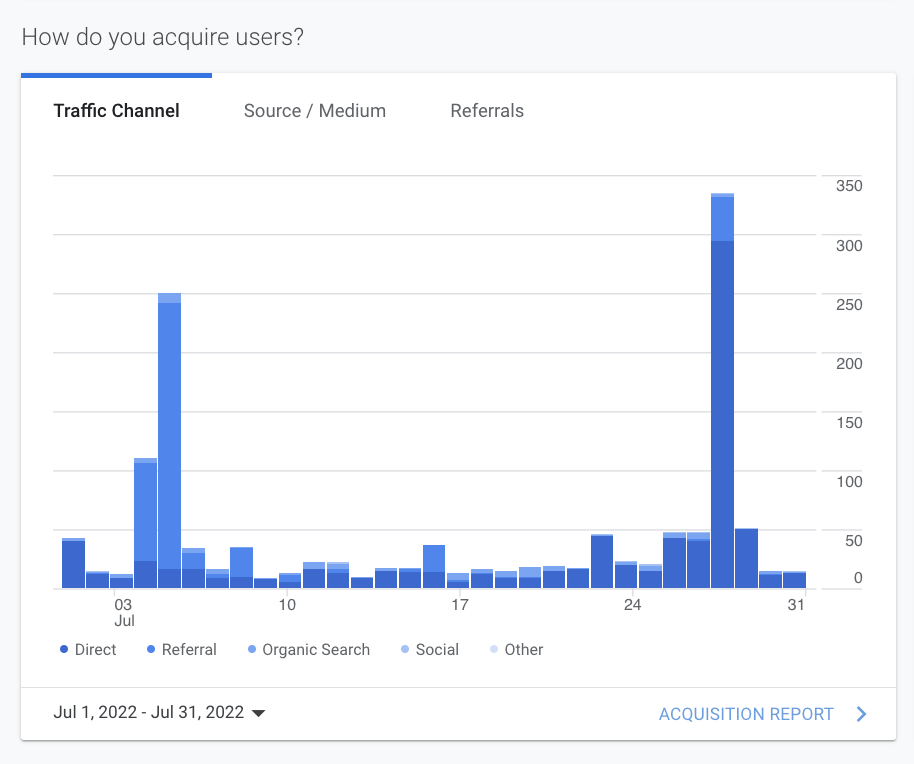
Task: Toggle the Organic Search legend label
Action: (316, 650)
